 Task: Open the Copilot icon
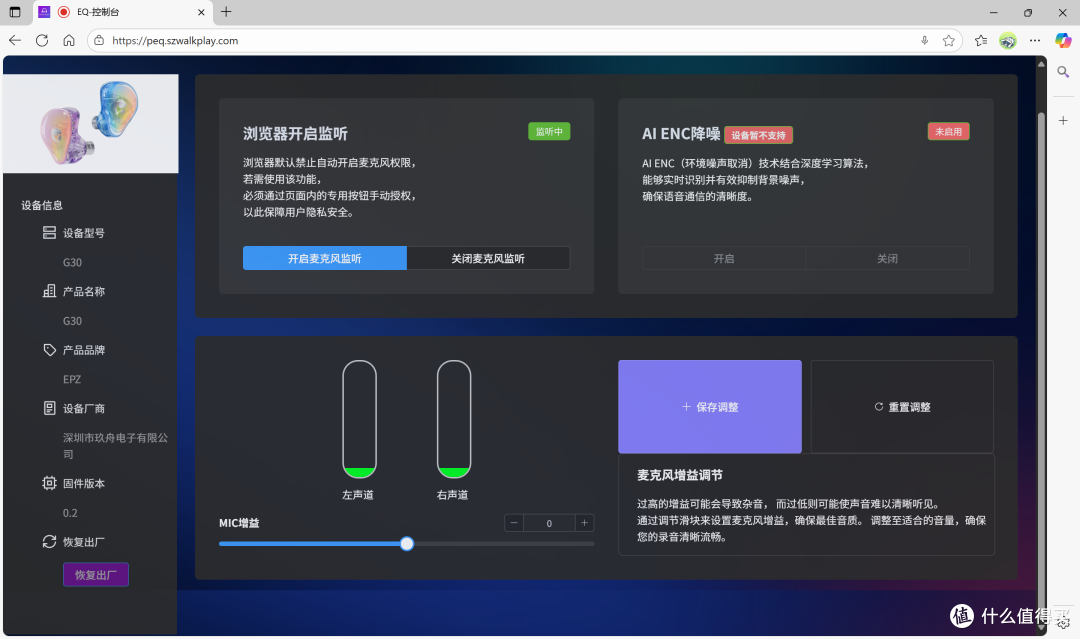1063,41
